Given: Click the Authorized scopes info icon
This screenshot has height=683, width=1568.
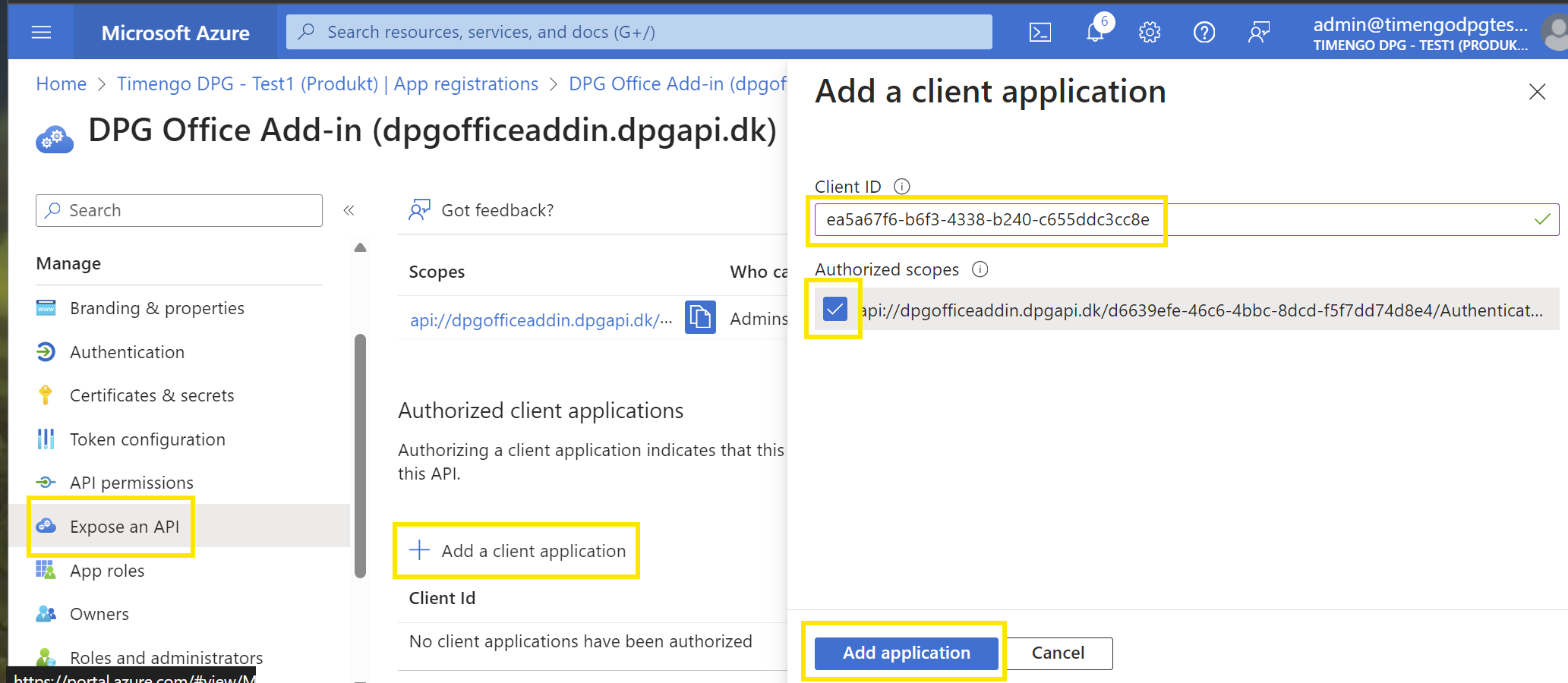Looking at the screenshot, I should pyautogui.click(x=980, y=269).
